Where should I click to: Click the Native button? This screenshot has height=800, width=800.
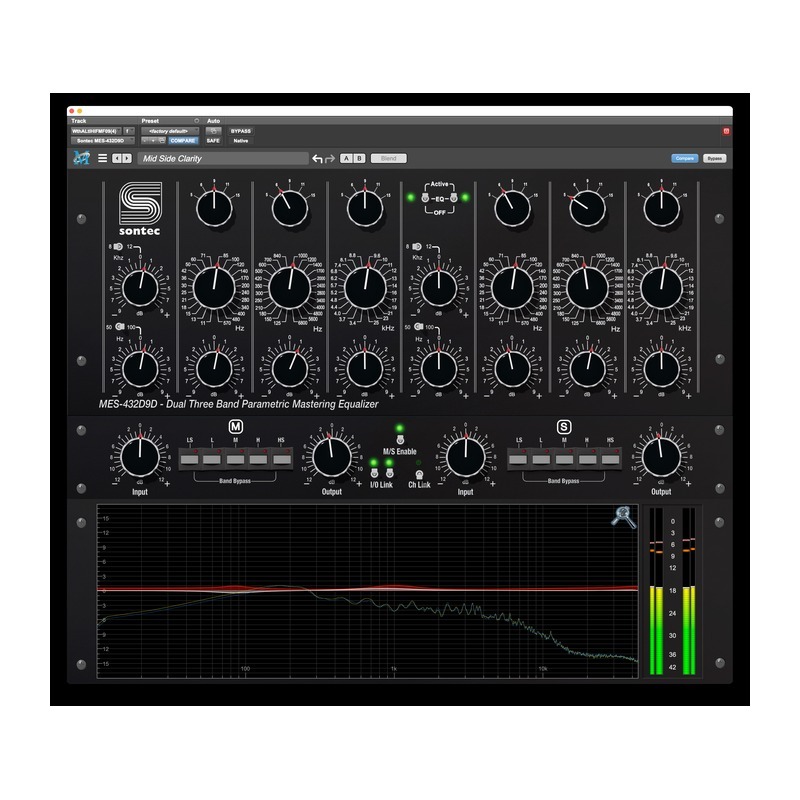[240, 140]
